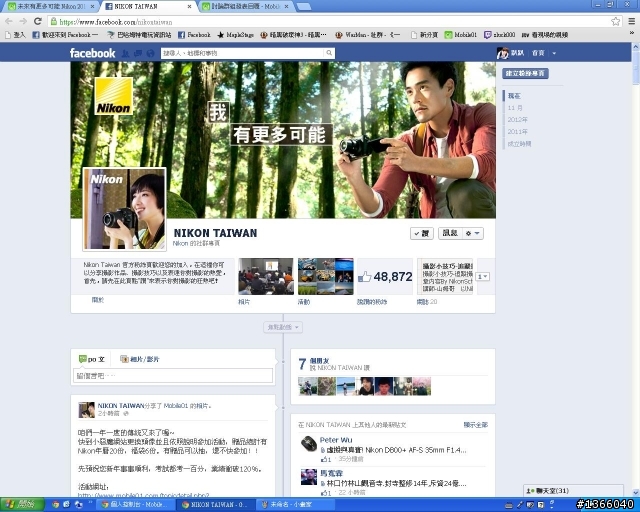Open the timeline sort dropdown below page header
This screenshot has width=640, height=512.
point(283,327)
